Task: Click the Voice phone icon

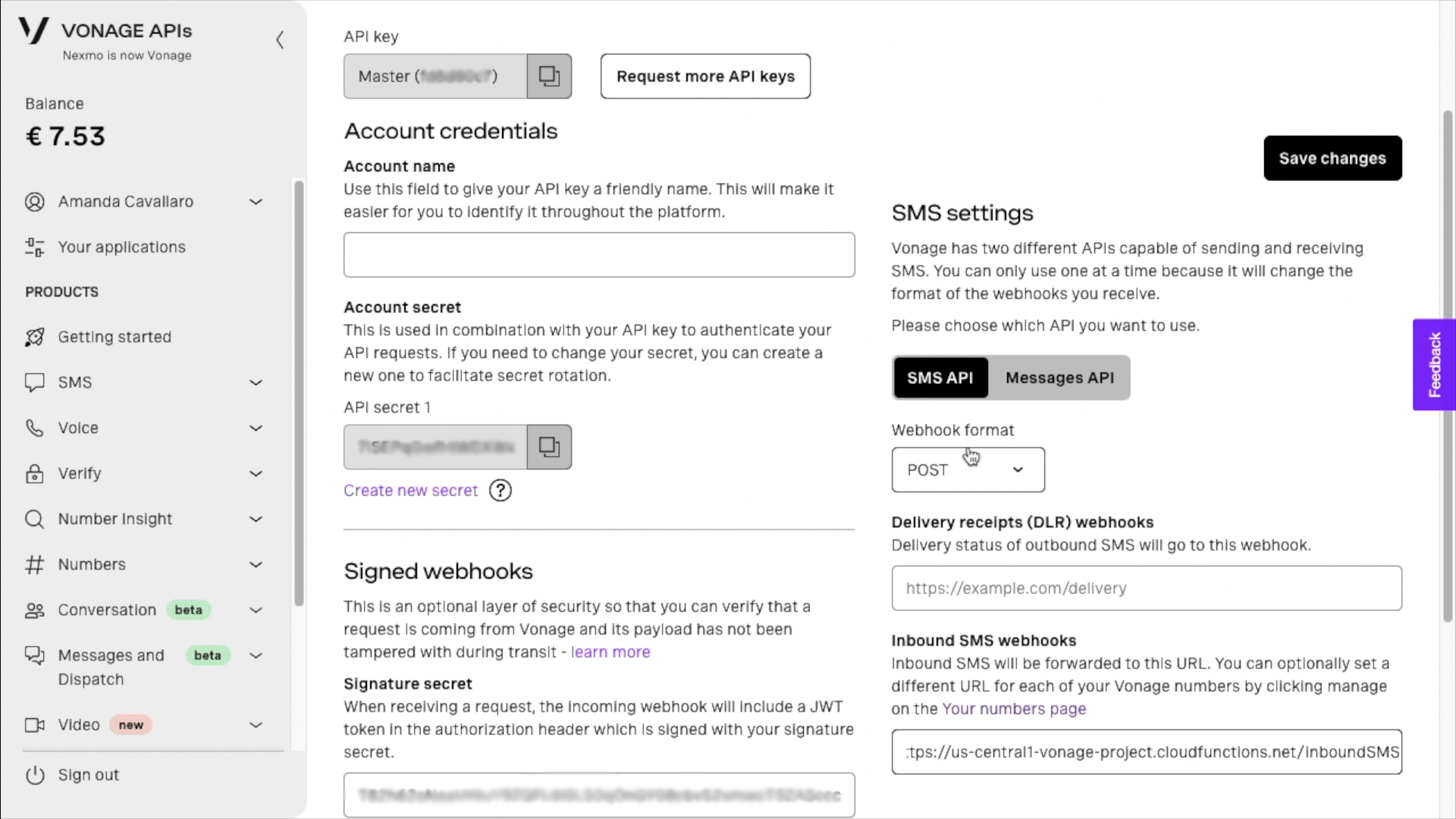Action: pyautogui.click(x=35, y=428)
